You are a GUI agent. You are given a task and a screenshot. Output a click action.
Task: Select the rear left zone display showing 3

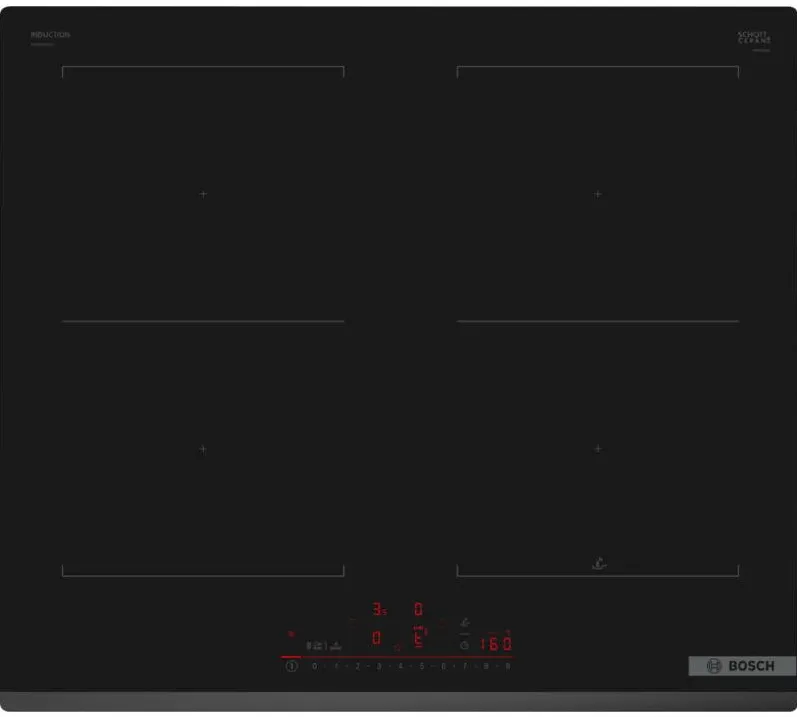click(x=379, y=609)
